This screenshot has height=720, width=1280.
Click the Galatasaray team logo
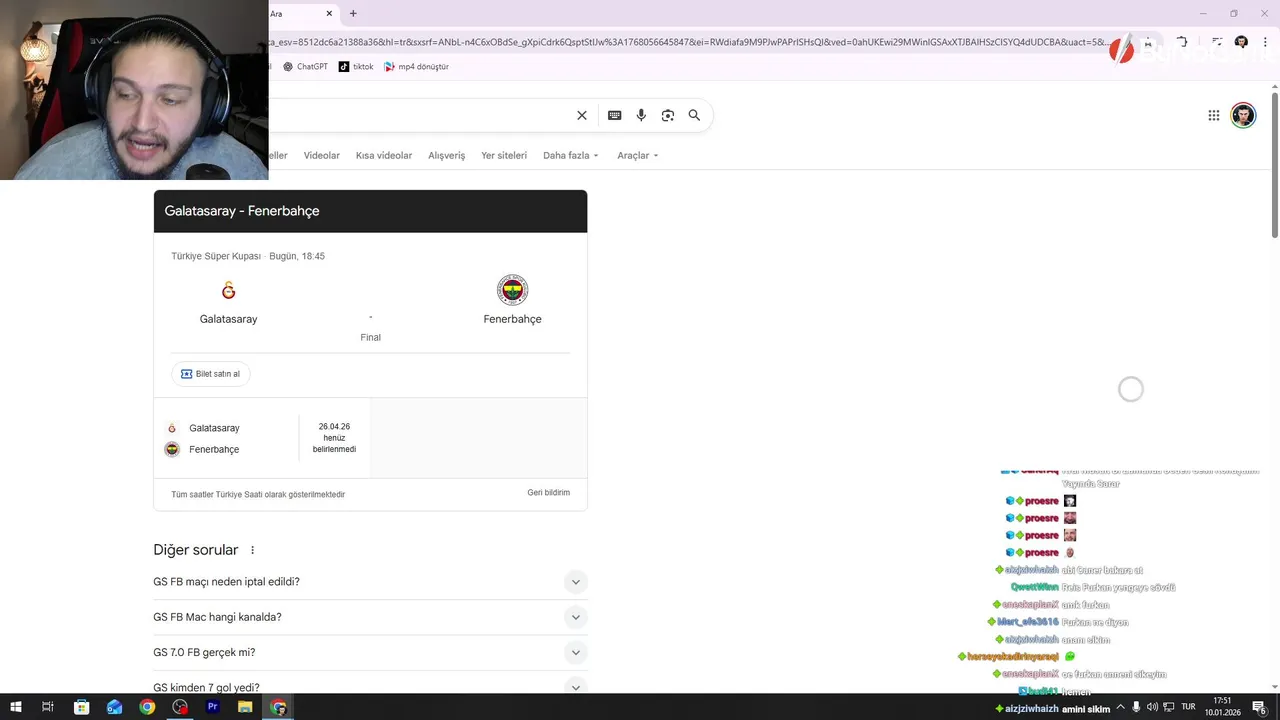(x=228, y=290)
